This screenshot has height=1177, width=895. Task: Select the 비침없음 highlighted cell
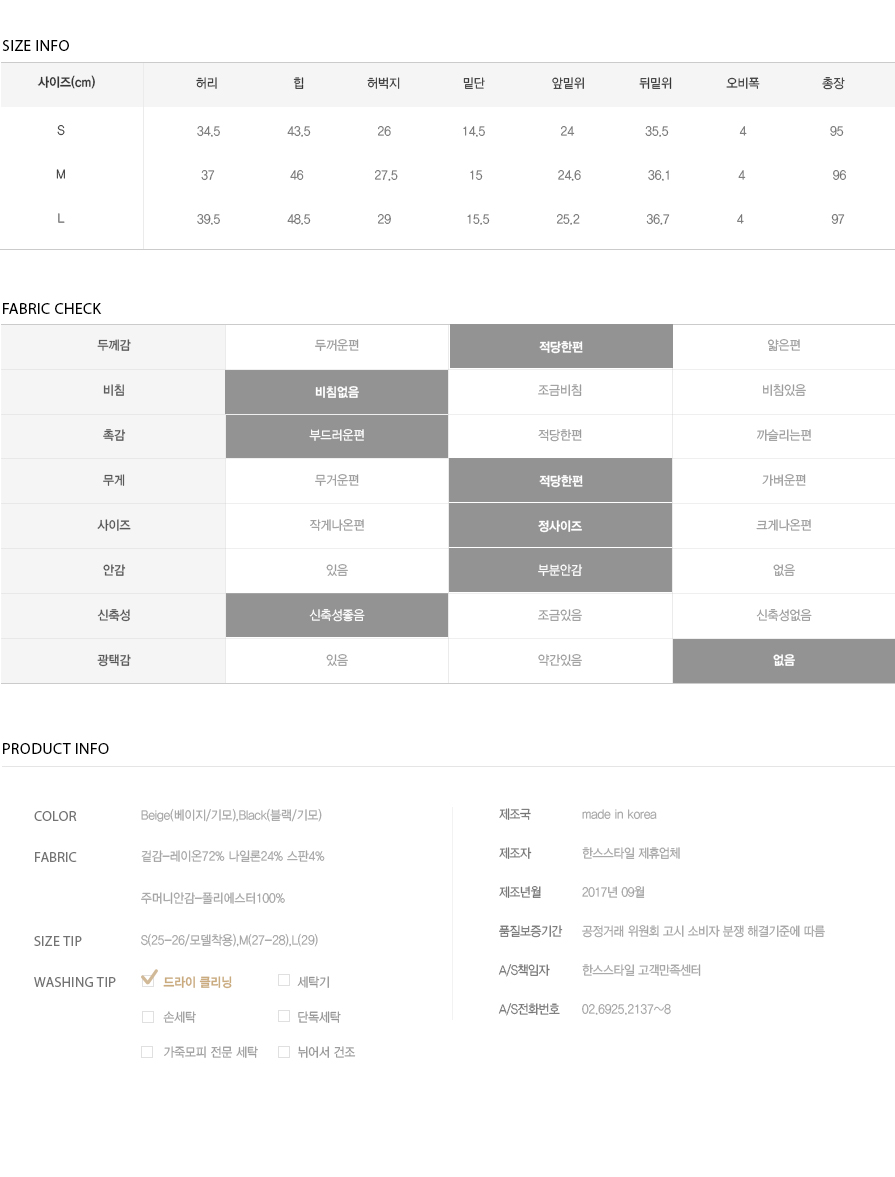pyautogui.click(x=336, y=391)
